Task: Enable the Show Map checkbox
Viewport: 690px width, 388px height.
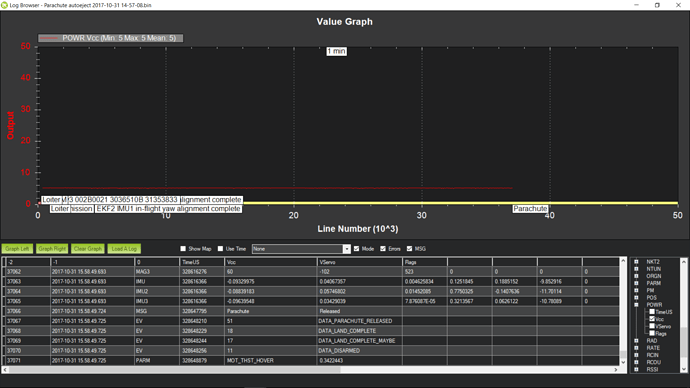Action: point(183,249)
